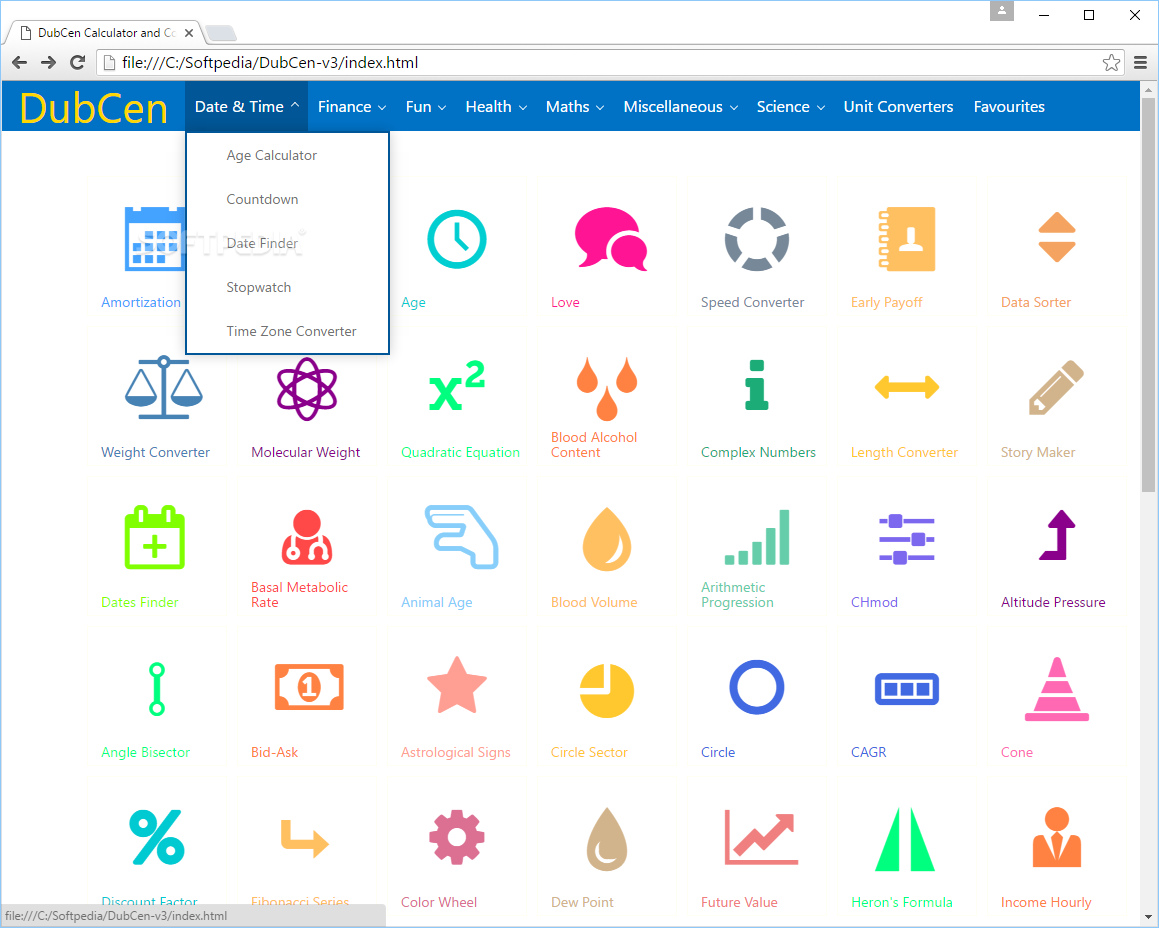
Task: Click the Bid-Ask banknote icon
Action: tap(309, 687)
